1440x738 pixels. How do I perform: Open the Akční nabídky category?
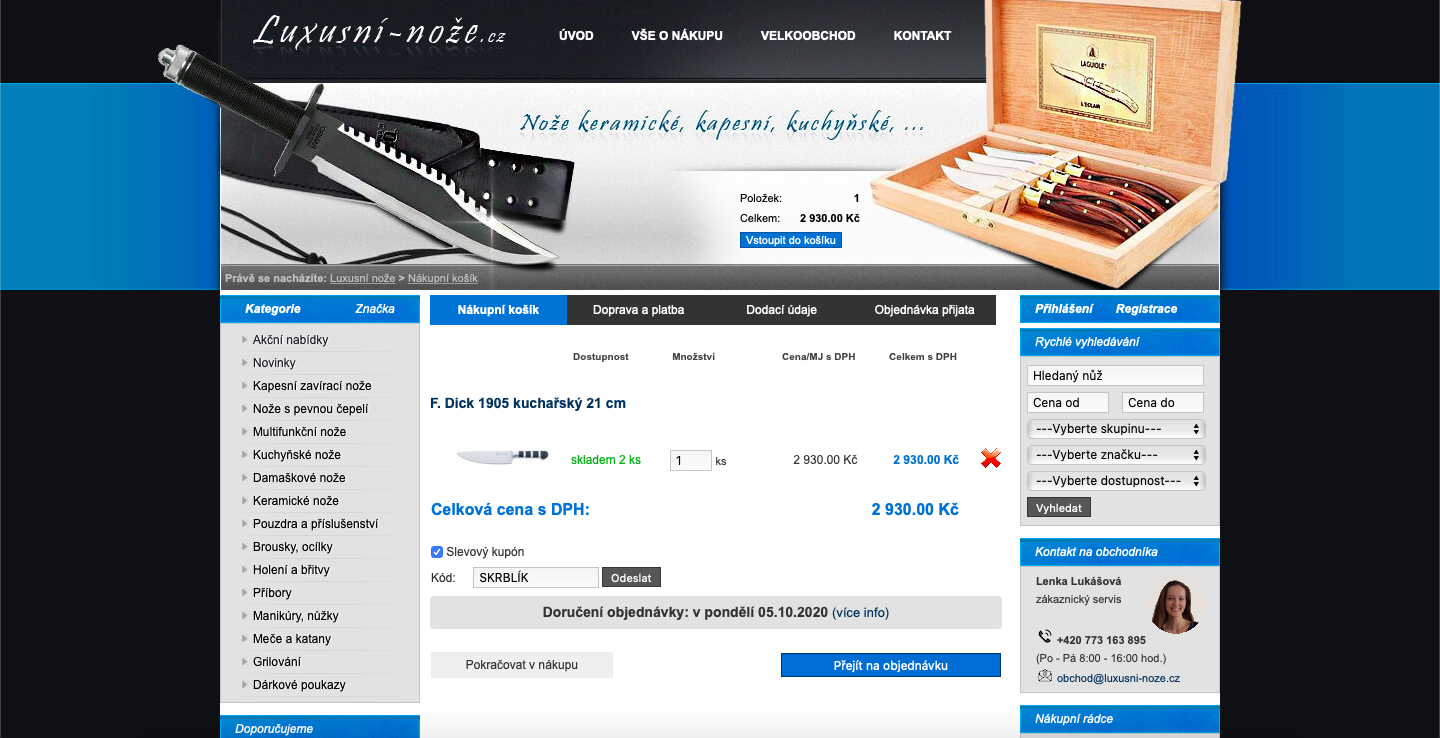290,340
